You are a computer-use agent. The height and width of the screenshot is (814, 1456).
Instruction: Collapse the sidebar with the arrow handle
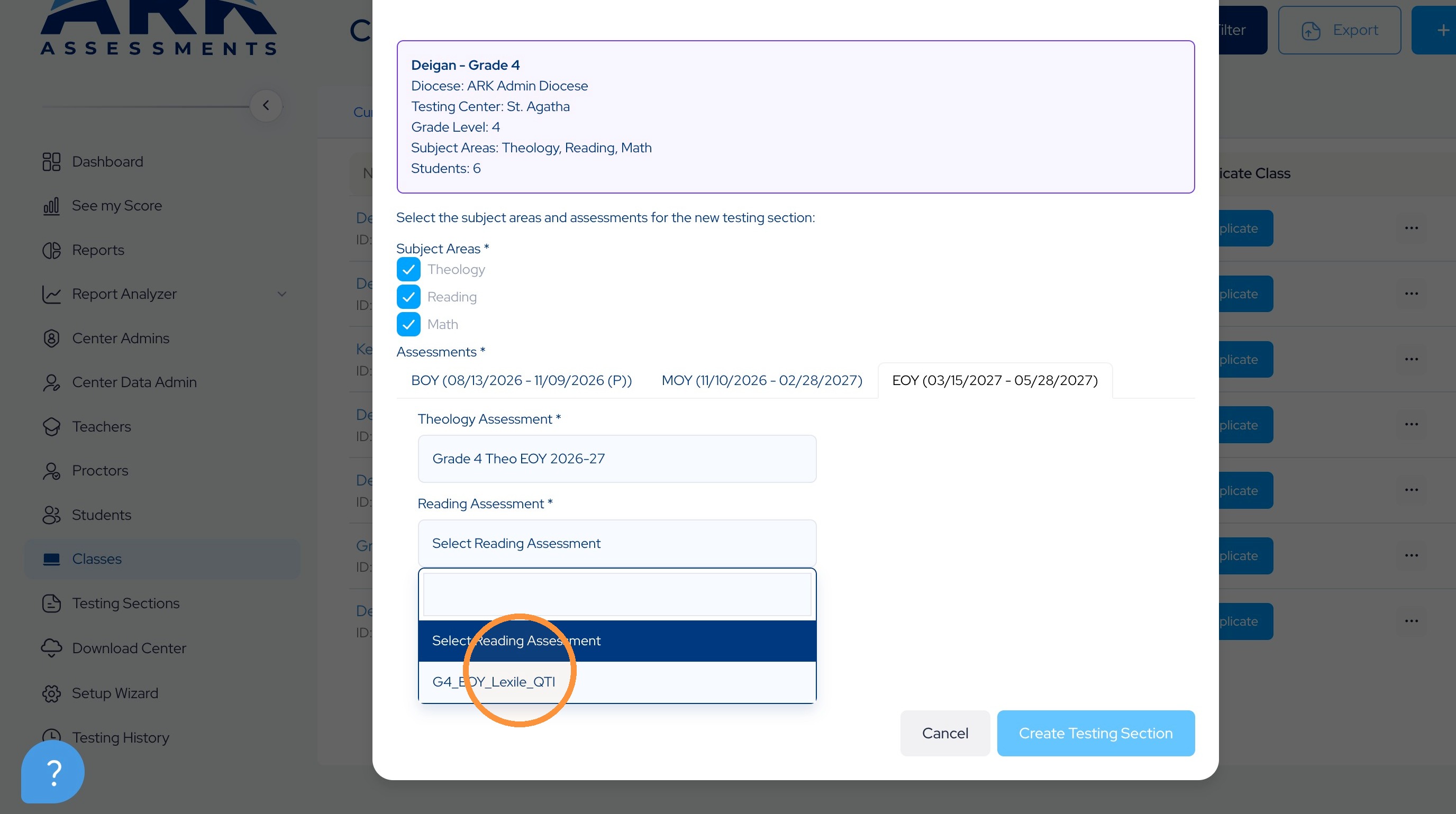266,106
